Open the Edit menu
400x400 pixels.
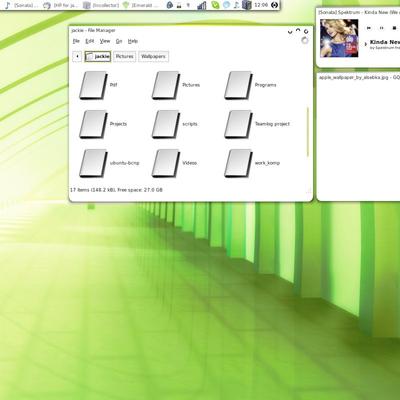click(x=90, y=41)
